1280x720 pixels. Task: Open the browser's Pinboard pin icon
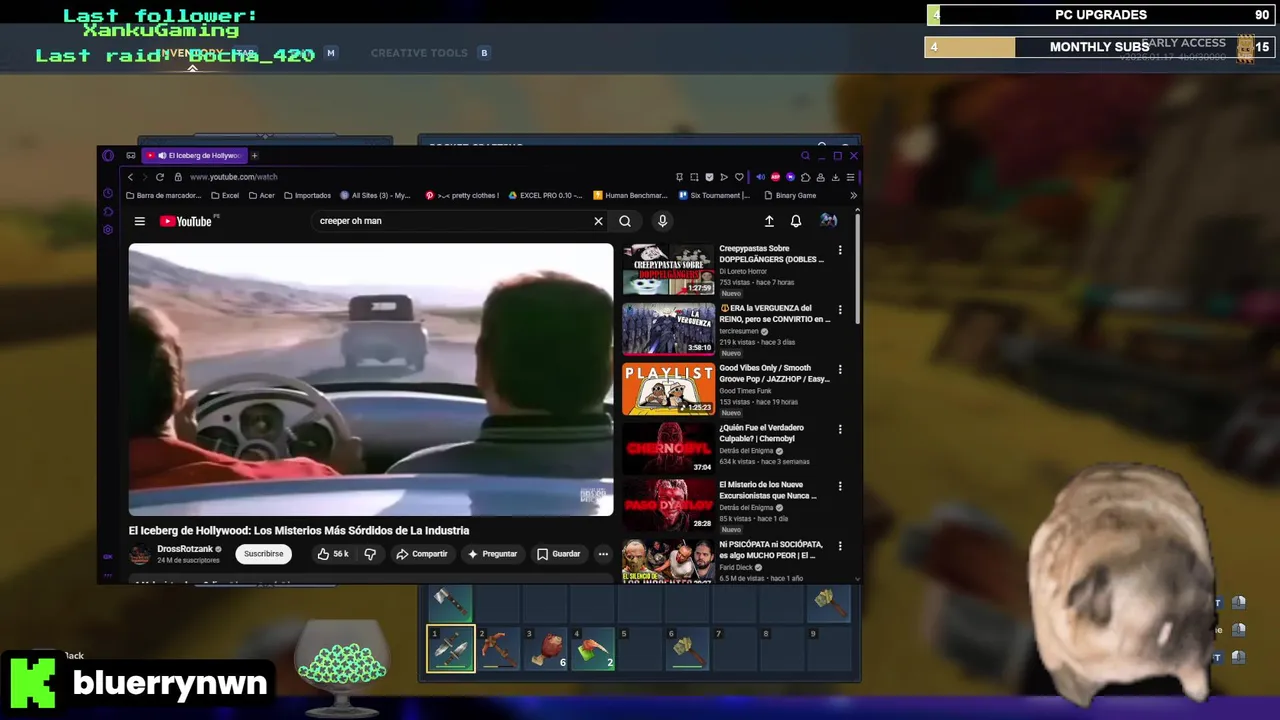679,177
